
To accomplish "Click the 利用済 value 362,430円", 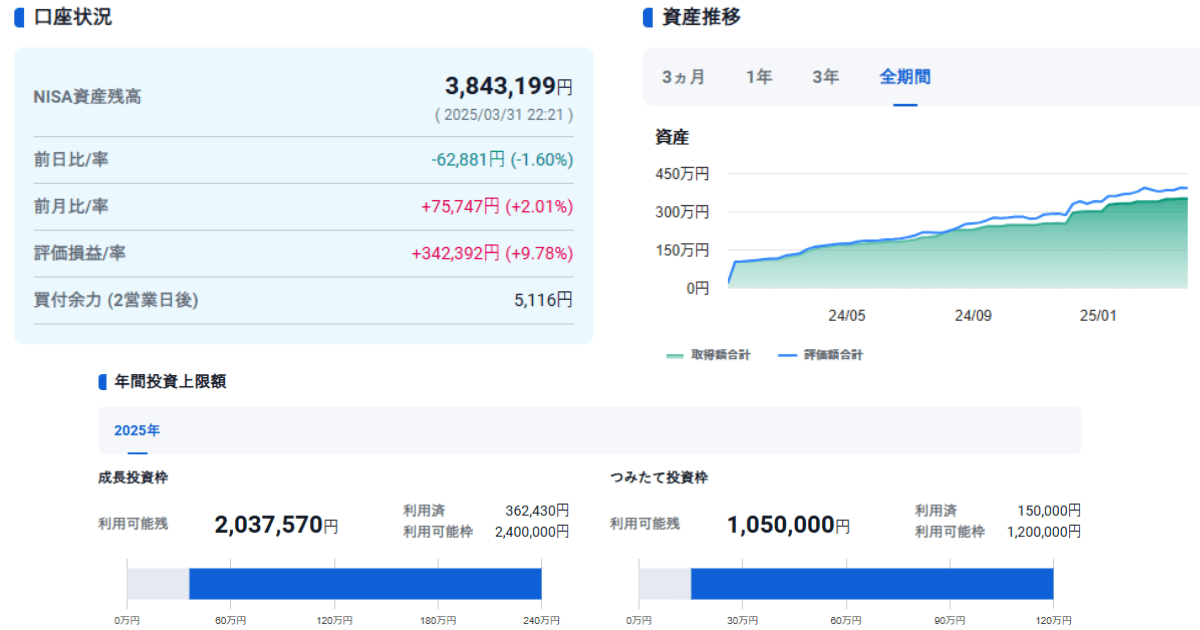I will pos(537,511).
